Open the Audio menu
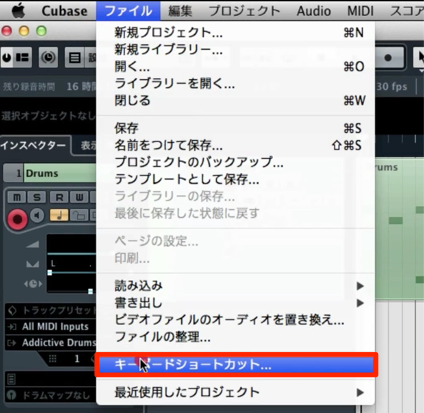This screenshot has height=413, width=424. [314, 11]
